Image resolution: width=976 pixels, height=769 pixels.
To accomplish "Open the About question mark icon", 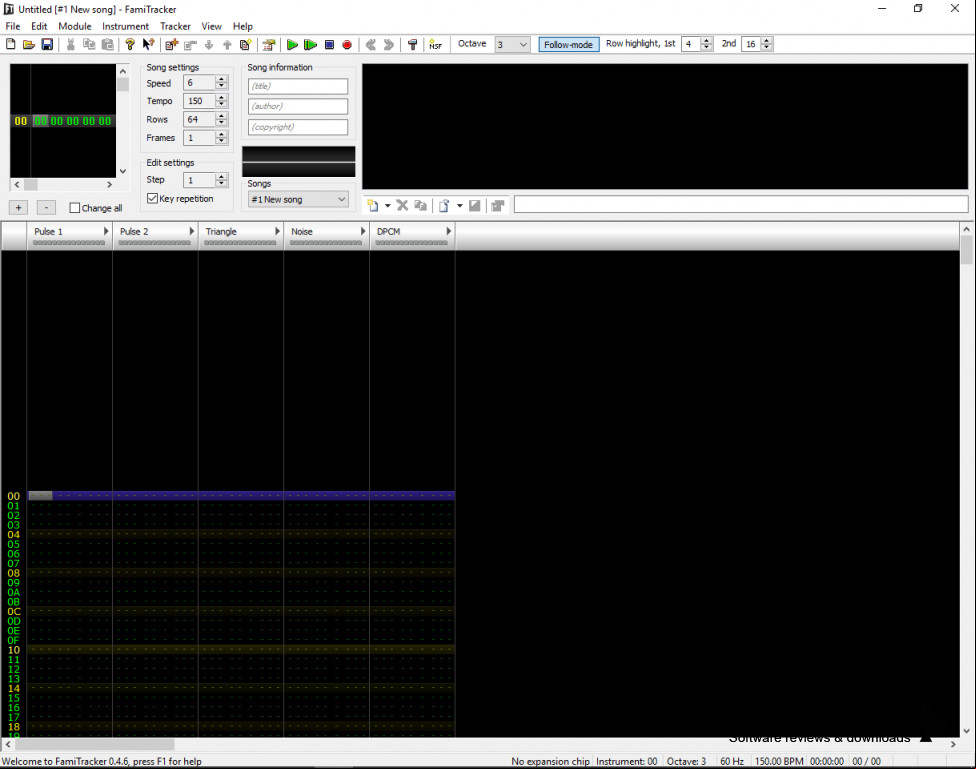I will coord(129,44).
